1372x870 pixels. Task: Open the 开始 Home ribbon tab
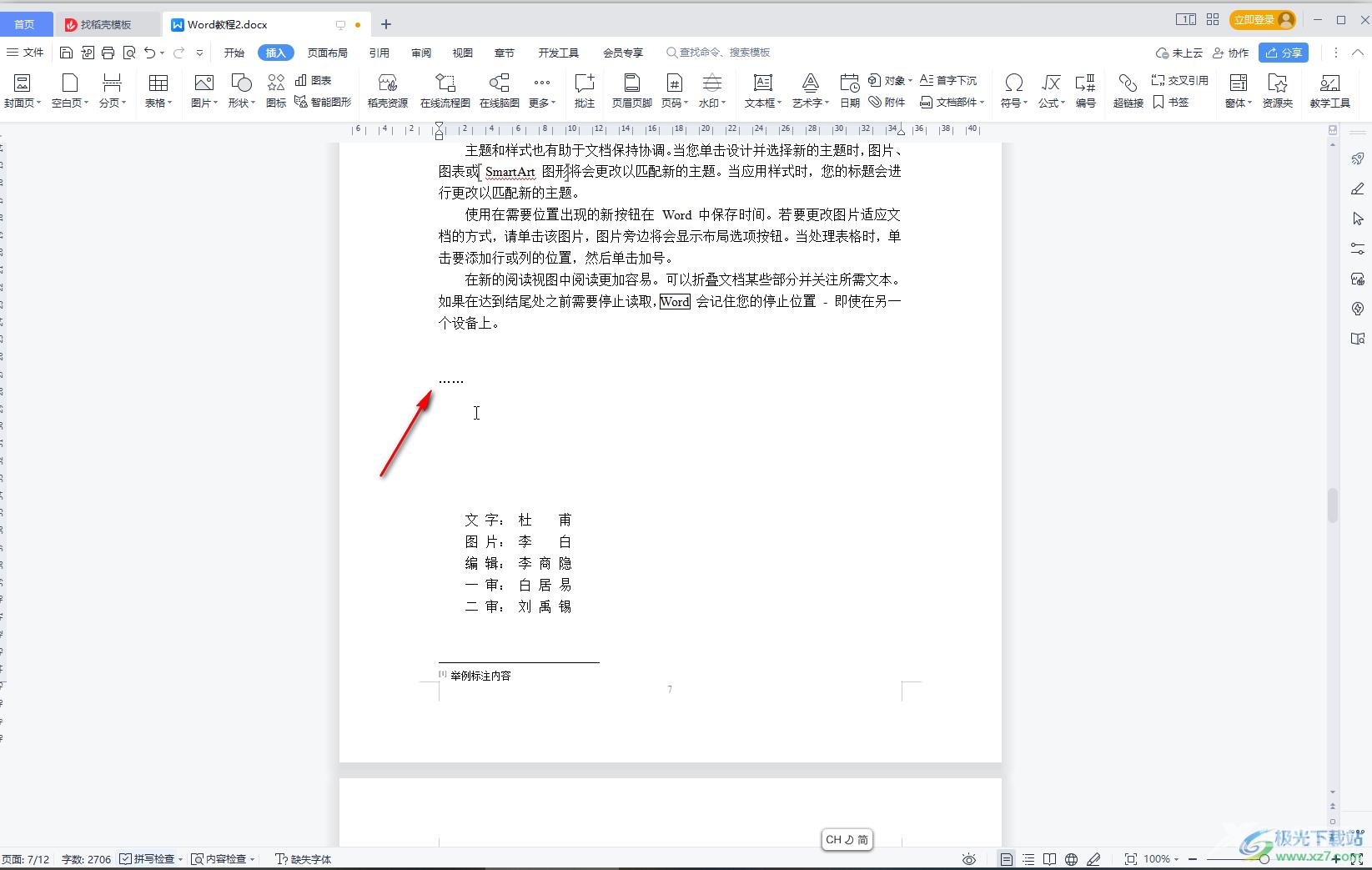pos(234,53)
